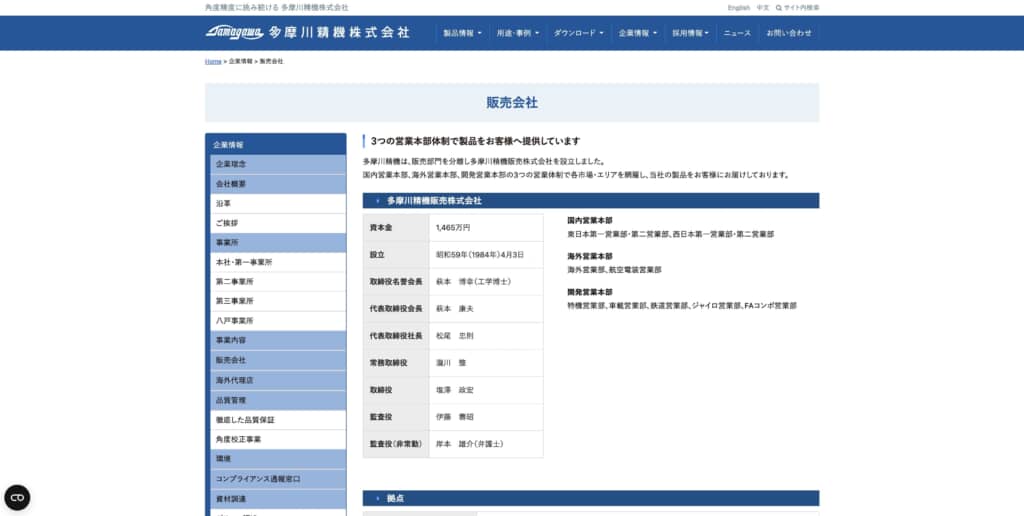Open 徹底した品質保証 in the sidebar

coord(278,420)
